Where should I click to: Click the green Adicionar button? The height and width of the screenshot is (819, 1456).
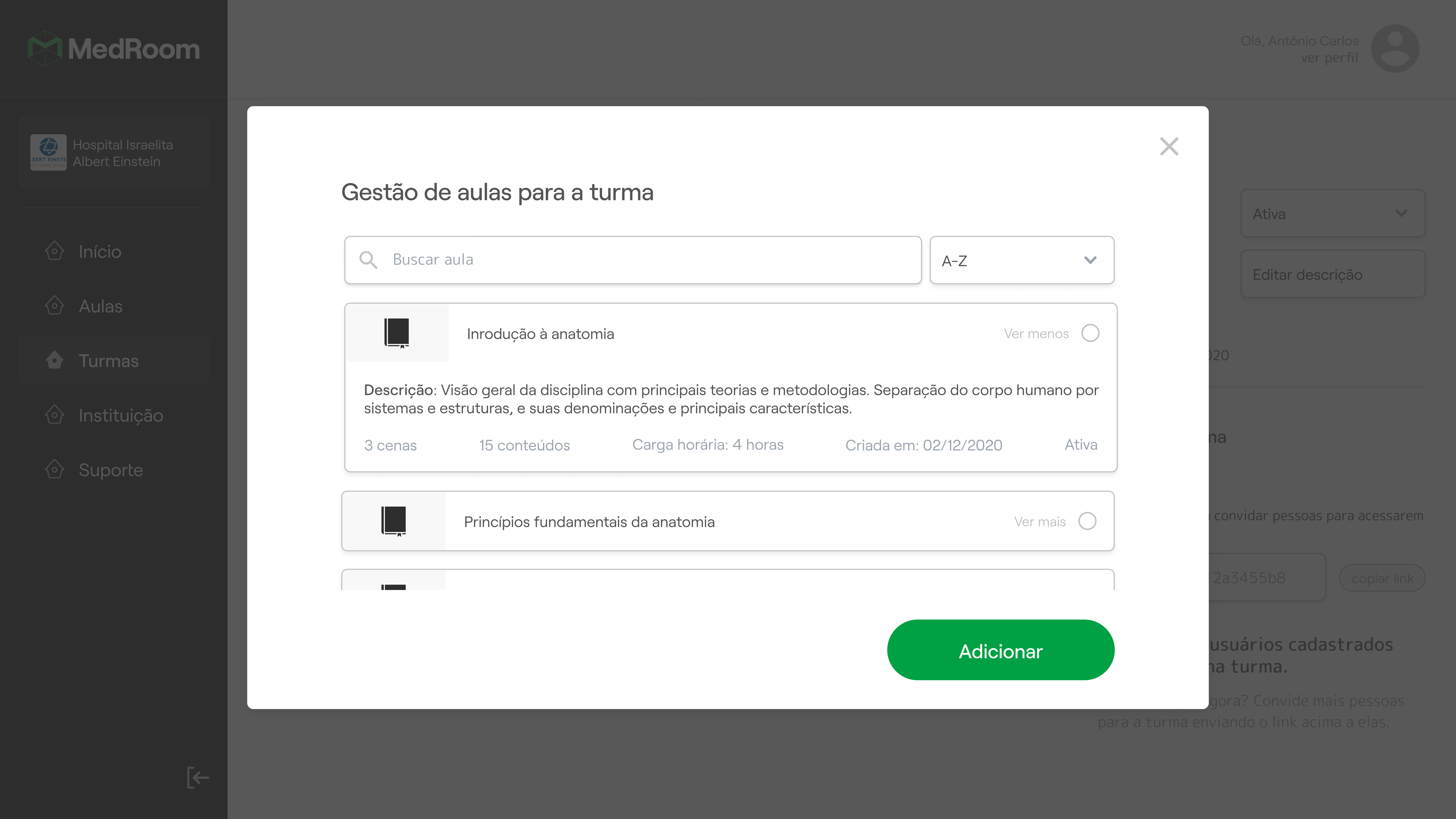click(1000, 650)
